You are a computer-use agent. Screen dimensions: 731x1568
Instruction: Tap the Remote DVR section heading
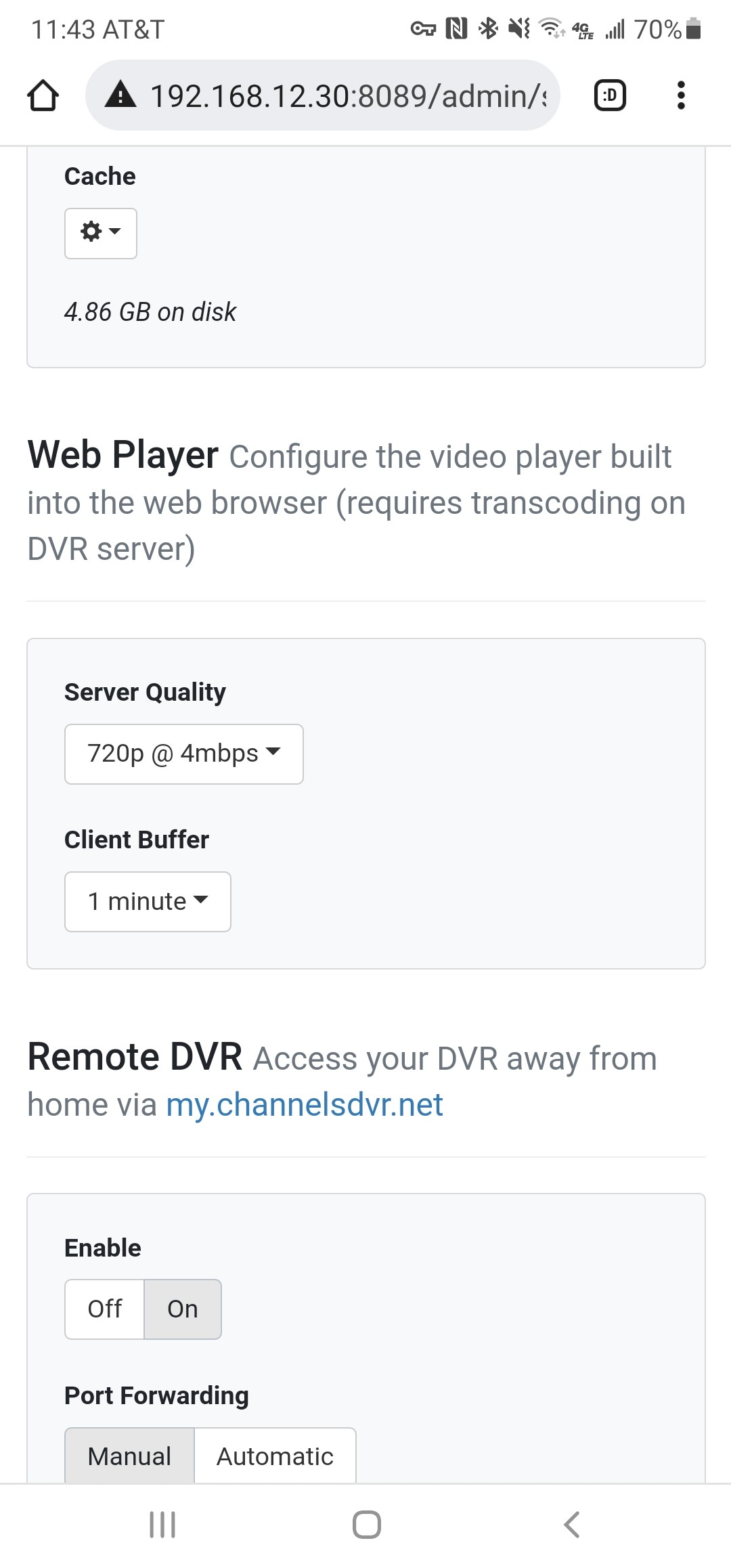135,1057
